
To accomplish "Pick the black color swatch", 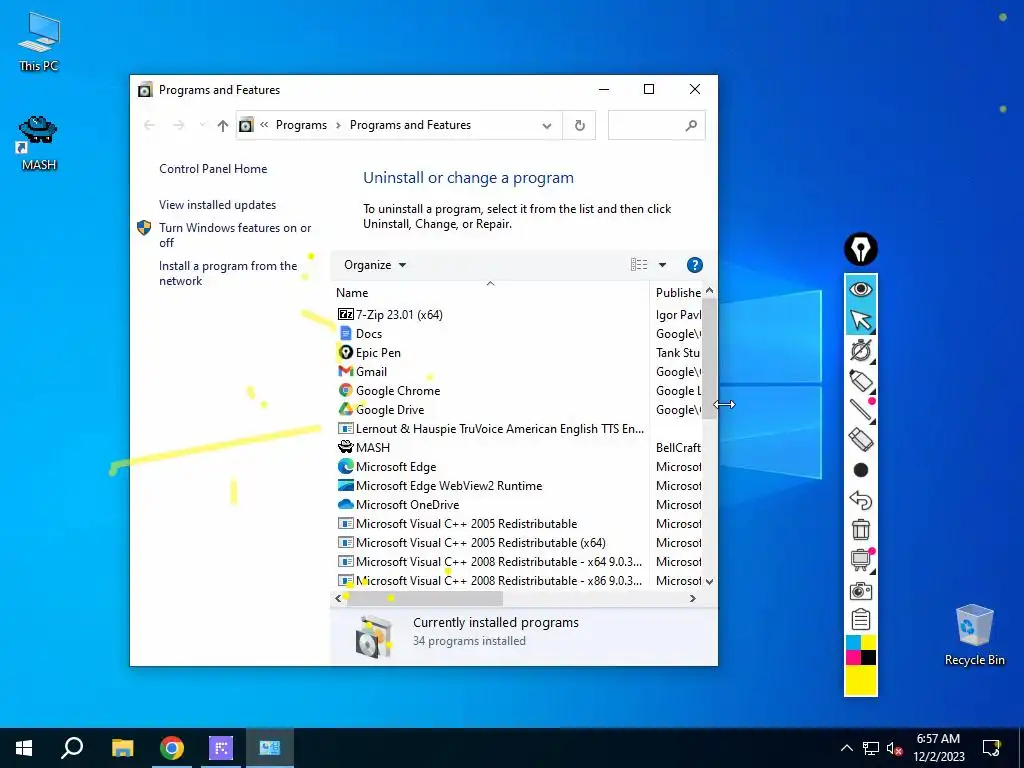I will tap(869, 658).
